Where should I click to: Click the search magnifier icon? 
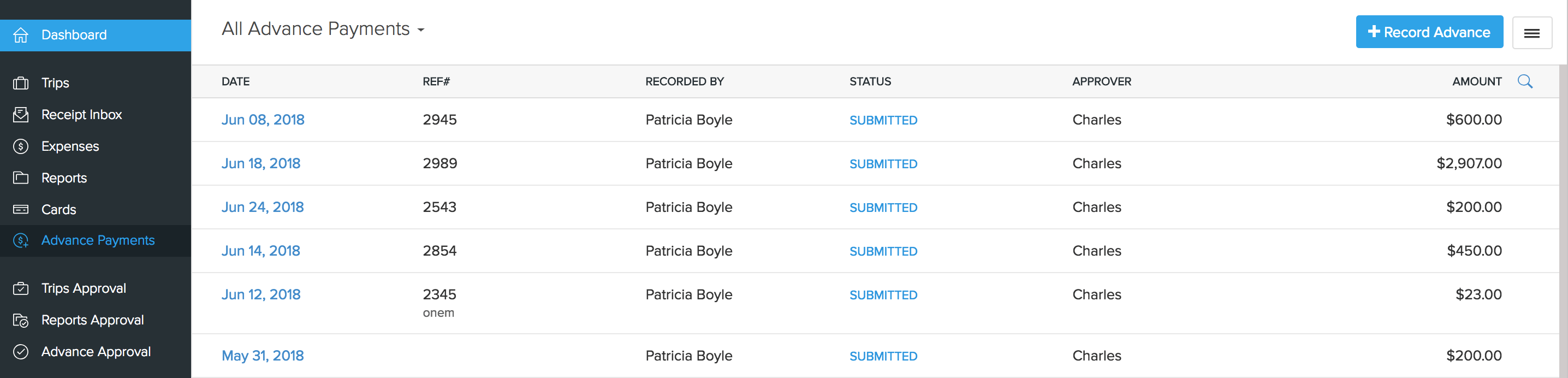pos(1525,81)
